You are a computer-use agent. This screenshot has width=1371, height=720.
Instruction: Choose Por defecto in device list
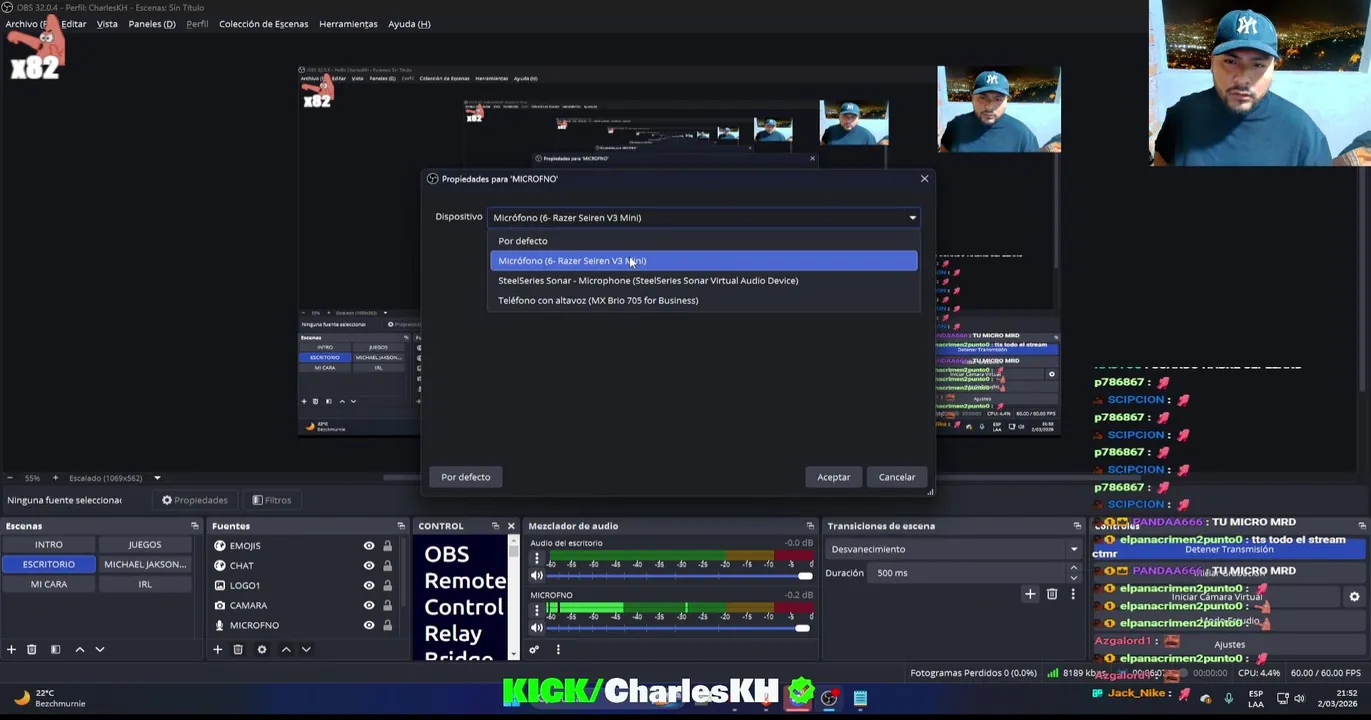point(703,241)
